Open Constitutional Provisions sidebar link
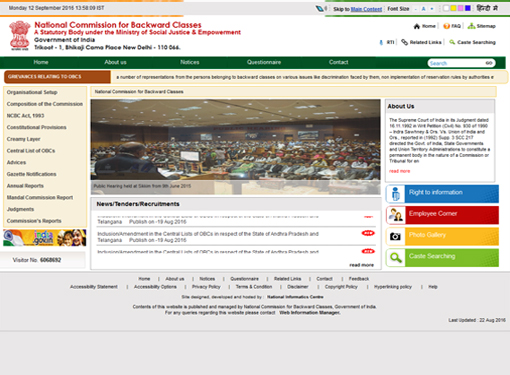Screen dimensions: 510x375 [x=37, y=127]
